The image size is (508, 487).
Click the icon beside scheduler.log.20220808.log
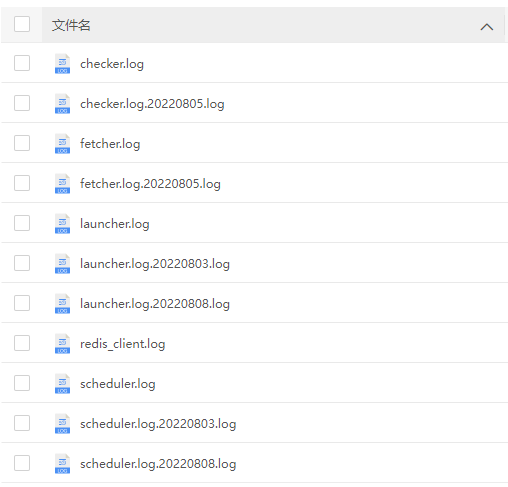point(62,464)
